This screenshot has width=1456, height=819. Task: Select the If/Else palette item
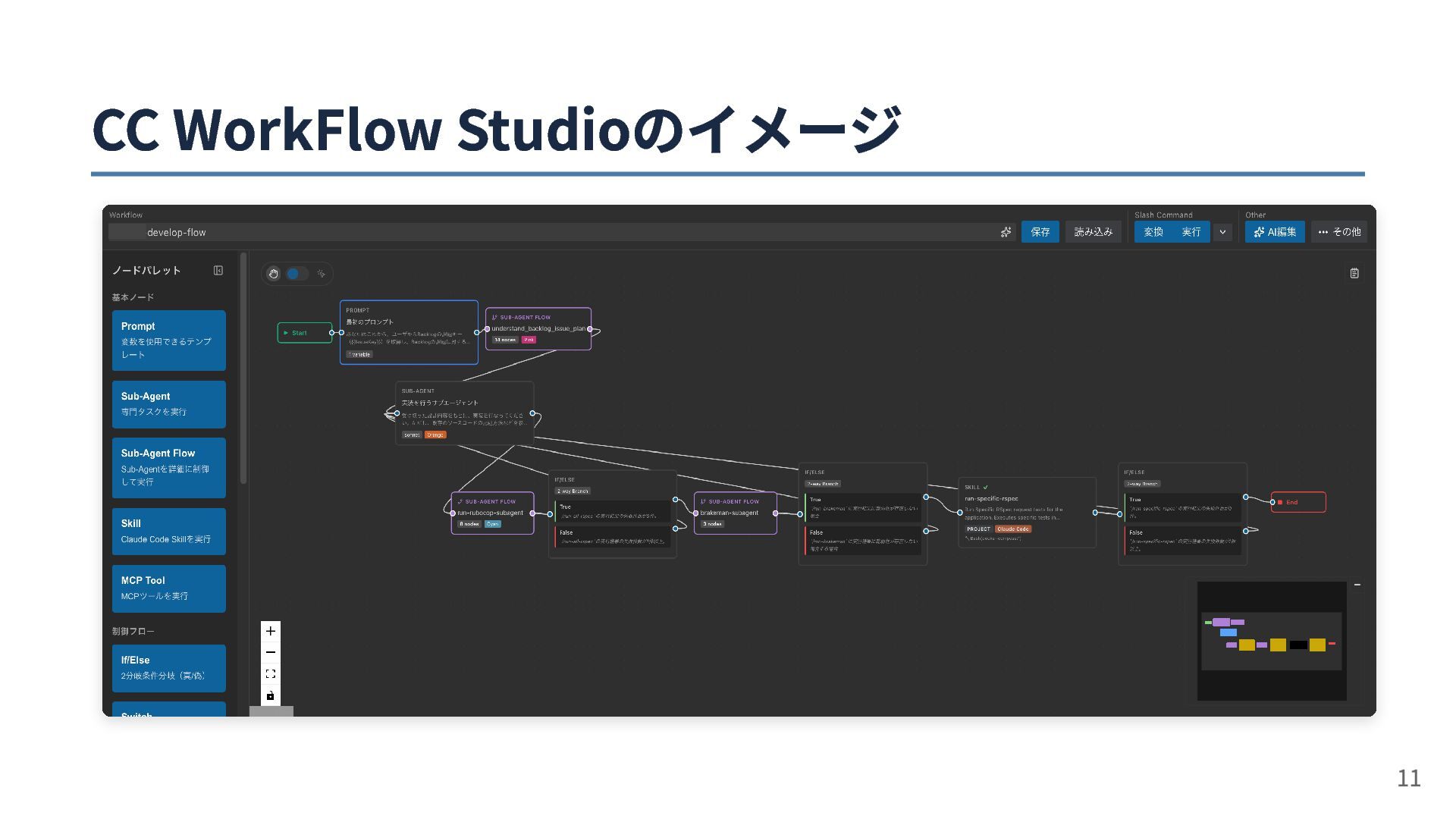coord(168,667)
